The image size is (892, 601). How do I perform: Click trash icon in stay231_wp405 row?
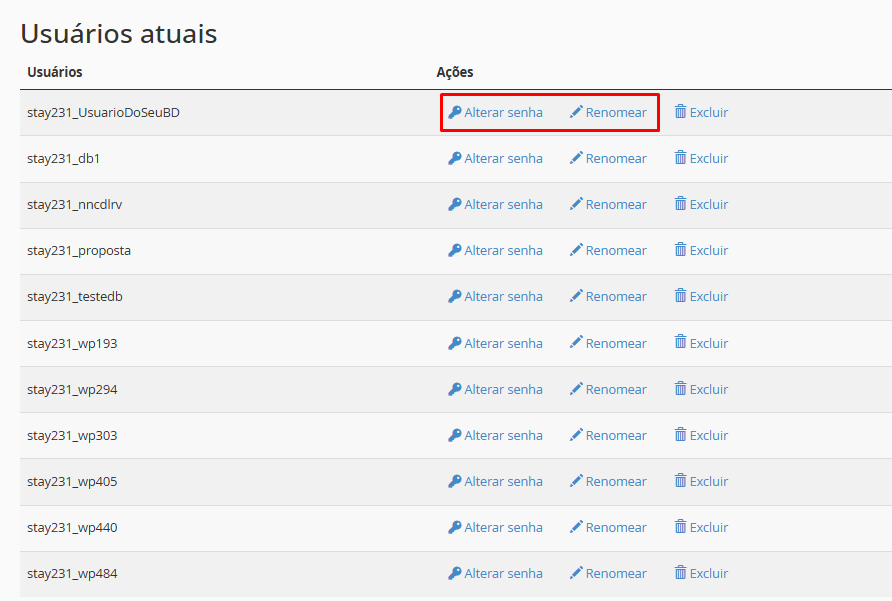(x=680, y=481)
